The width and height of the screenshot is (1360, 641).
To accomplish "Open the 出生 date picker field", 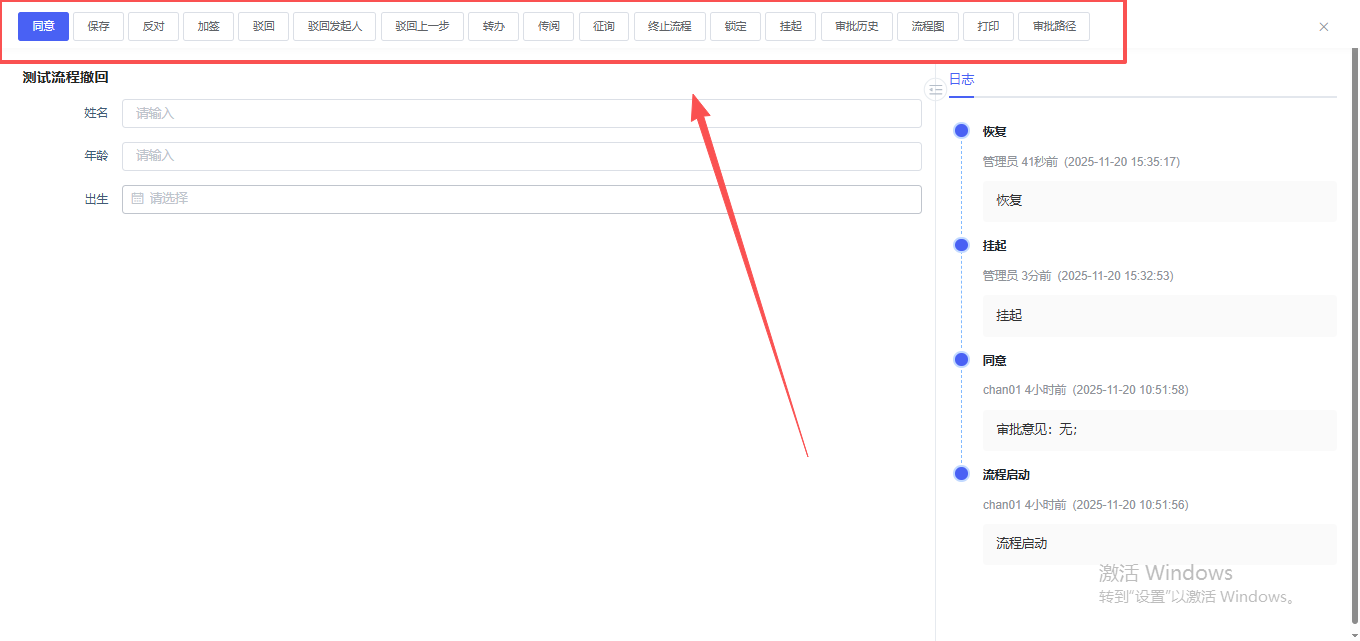I will (521, 199).
